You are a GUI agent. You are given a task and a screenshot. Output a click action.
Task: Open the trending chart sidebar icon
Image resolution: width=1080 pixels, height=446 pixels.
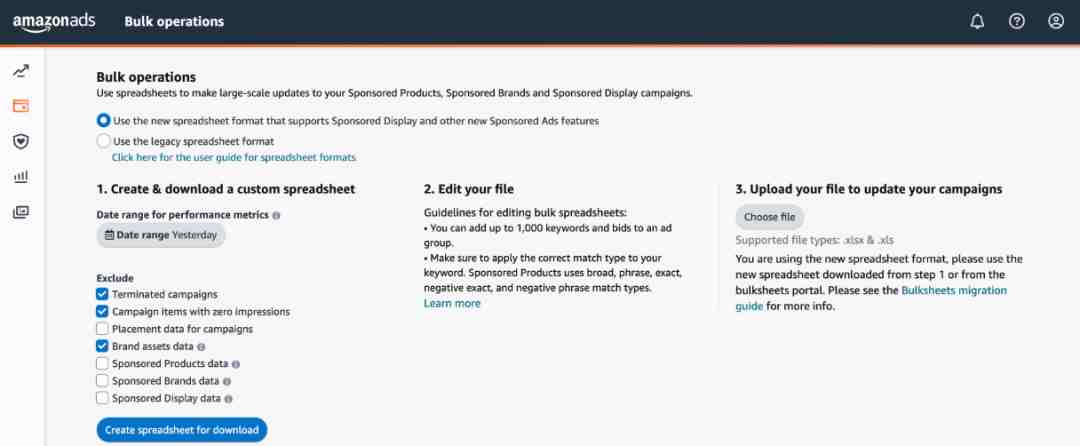[x=21, y=71]
